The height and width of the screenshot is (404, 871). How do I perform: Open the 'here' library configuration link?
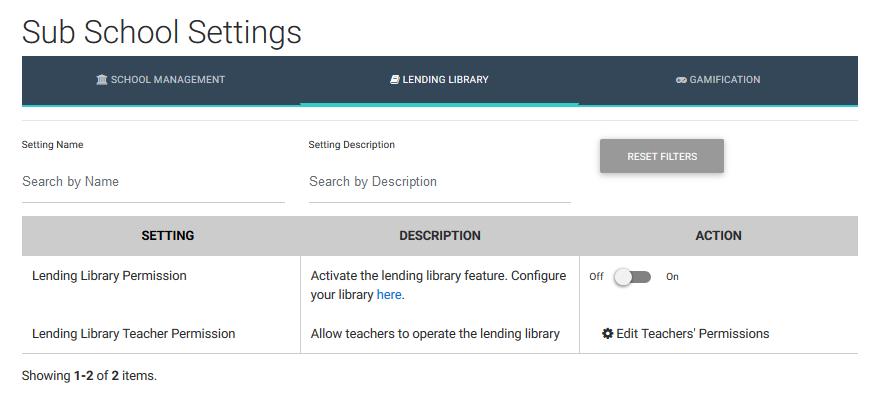(x=389, y=295)
